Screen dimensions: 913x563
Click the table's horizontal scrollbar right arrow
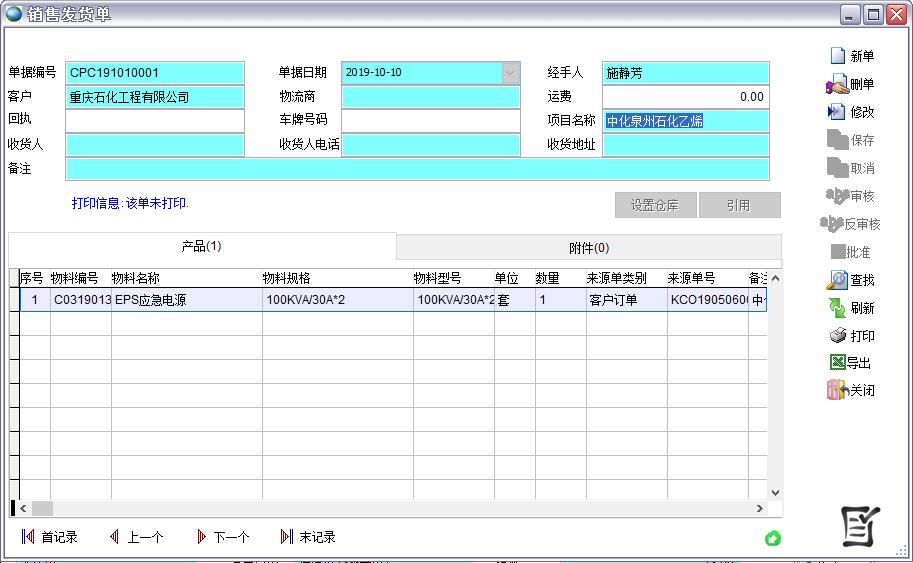(759, 508)
